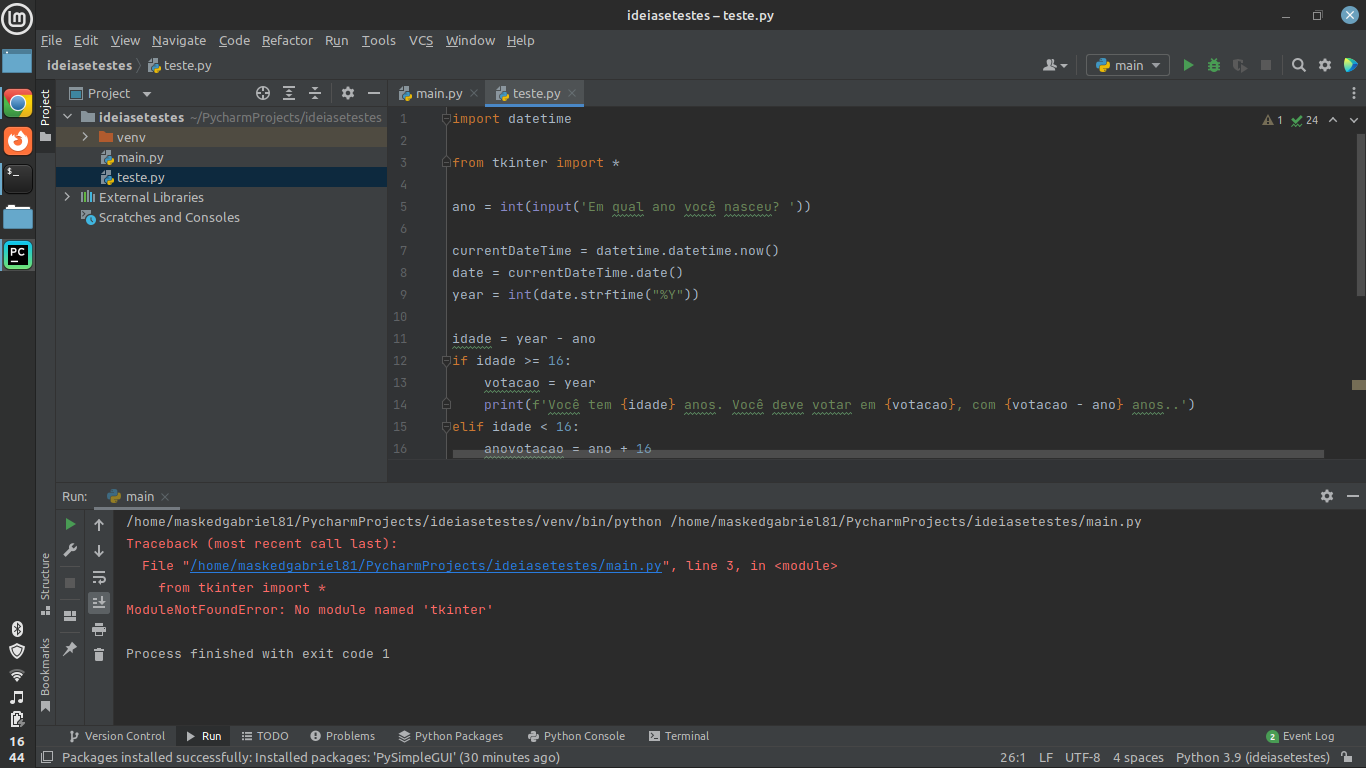
Task: Rerun main with green arrow in Run panel
Action: click(70, 523)
